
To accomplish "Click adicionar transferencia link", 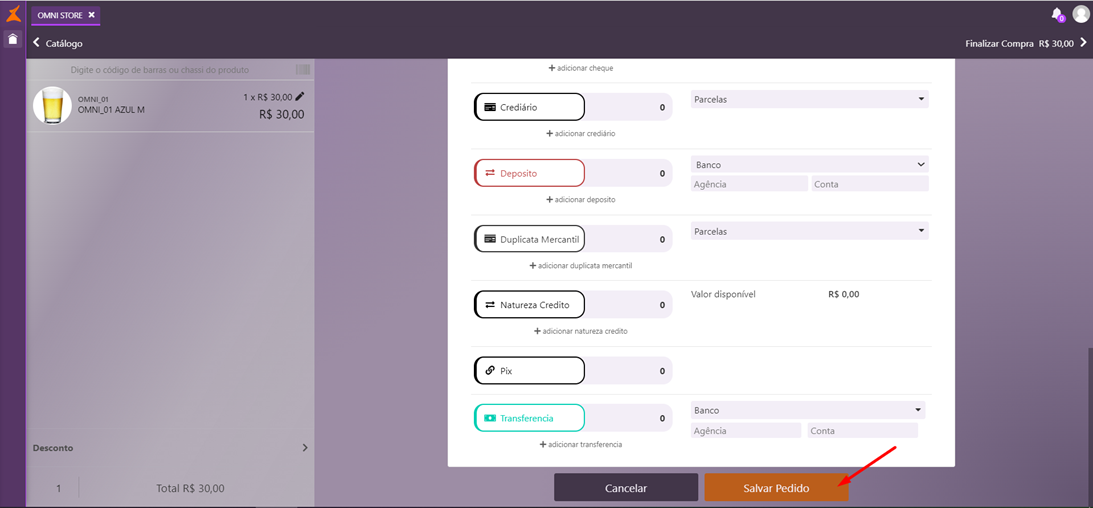I will [581, 445].
